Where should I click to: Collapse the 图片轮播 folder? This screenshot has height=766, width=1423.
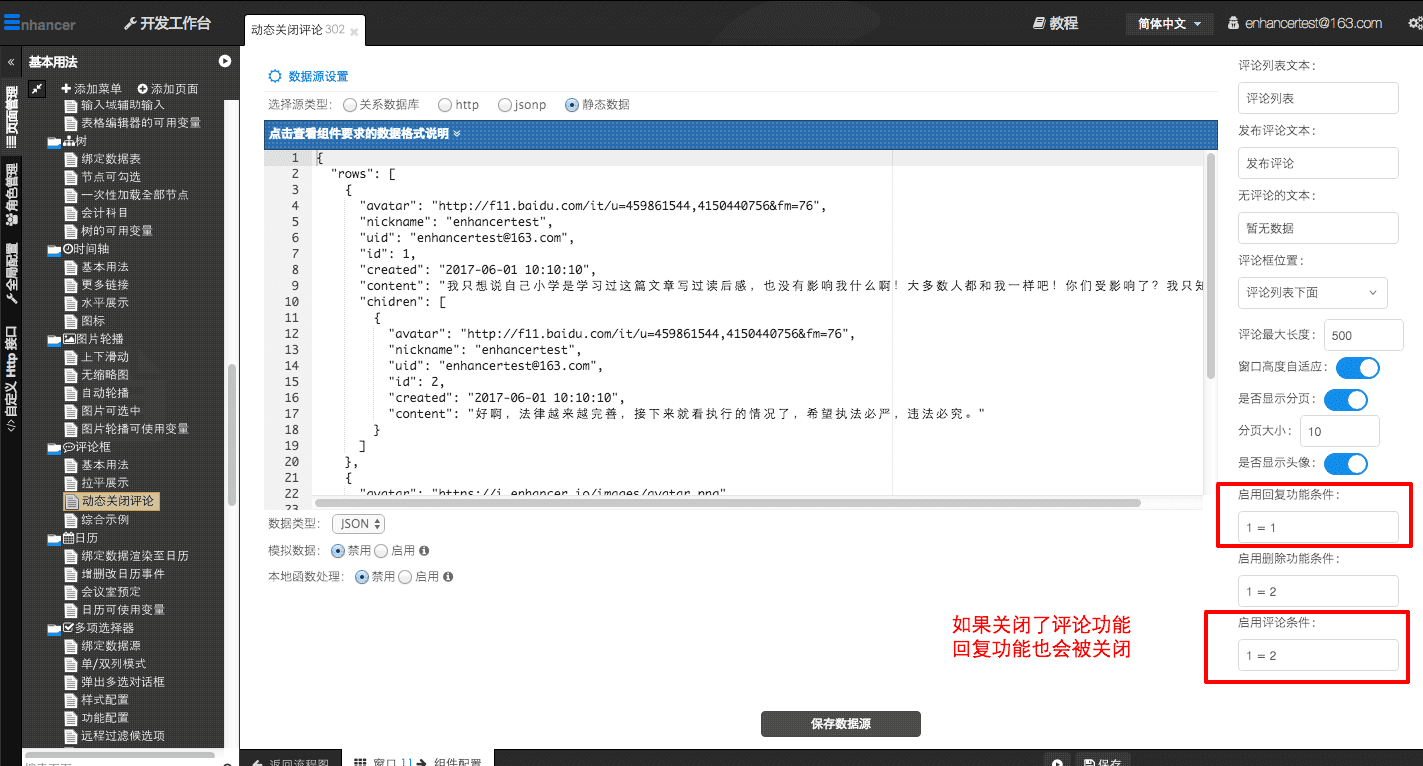click(54, 339)
